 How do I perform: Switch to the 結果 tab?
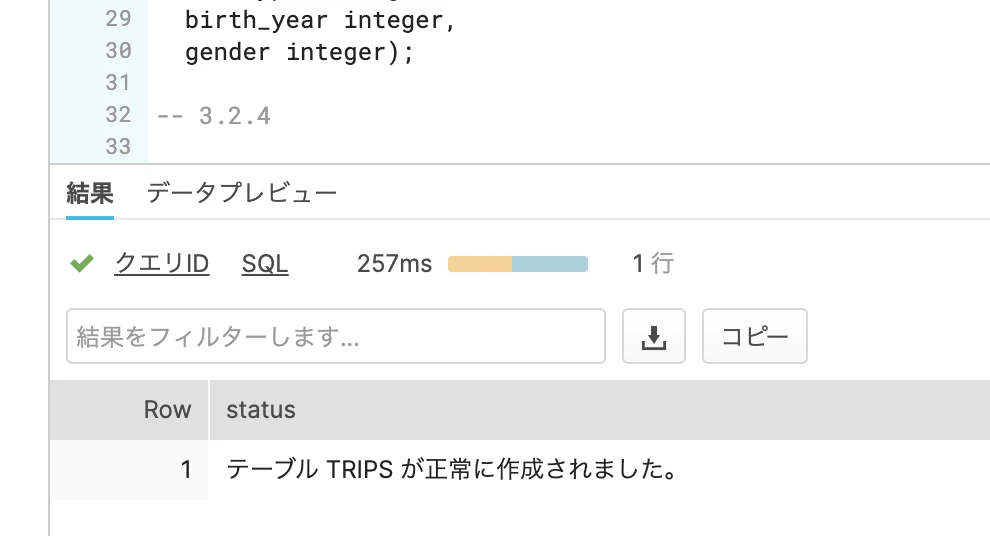click(x=90, y=193)
